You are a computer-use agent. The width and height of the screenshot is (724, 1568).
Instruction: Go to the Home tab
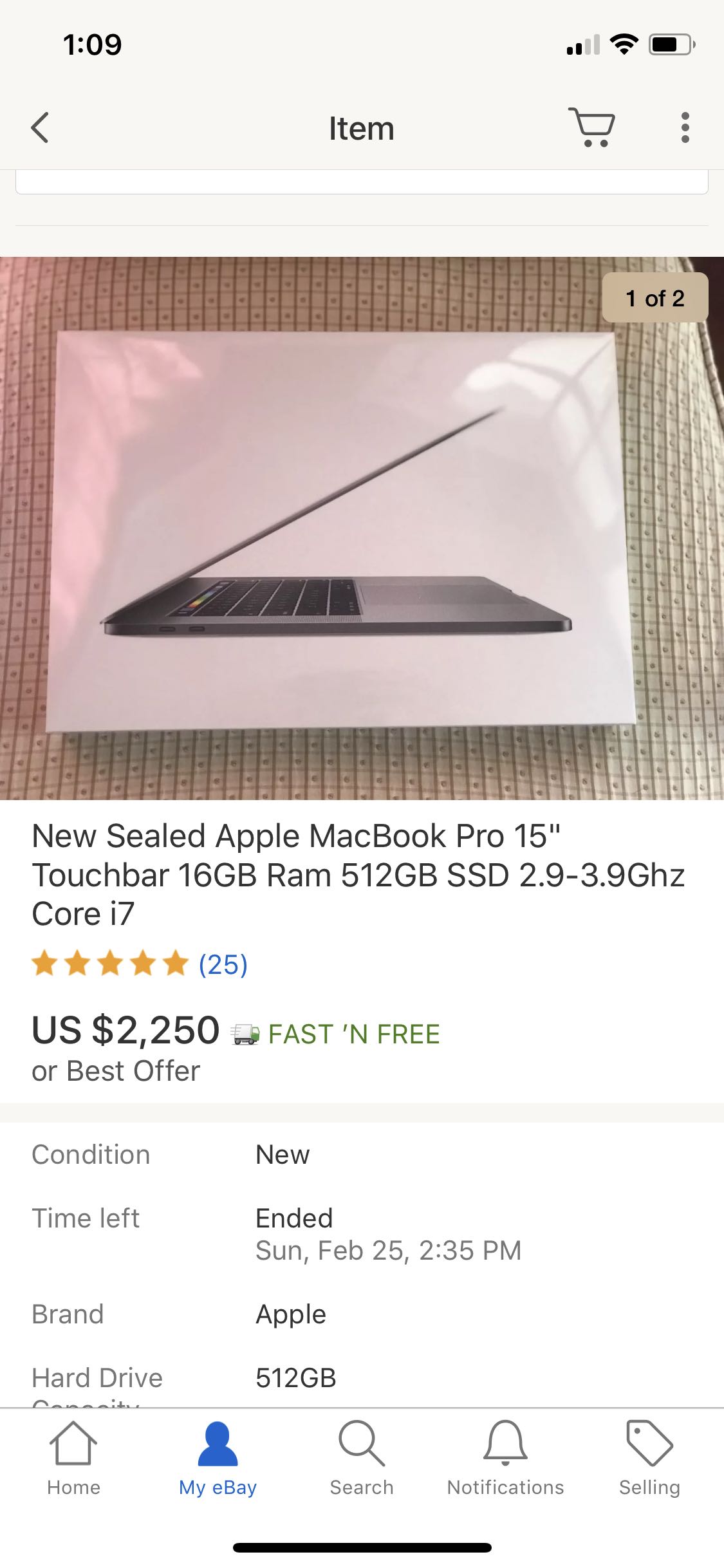pos(73,1459)
